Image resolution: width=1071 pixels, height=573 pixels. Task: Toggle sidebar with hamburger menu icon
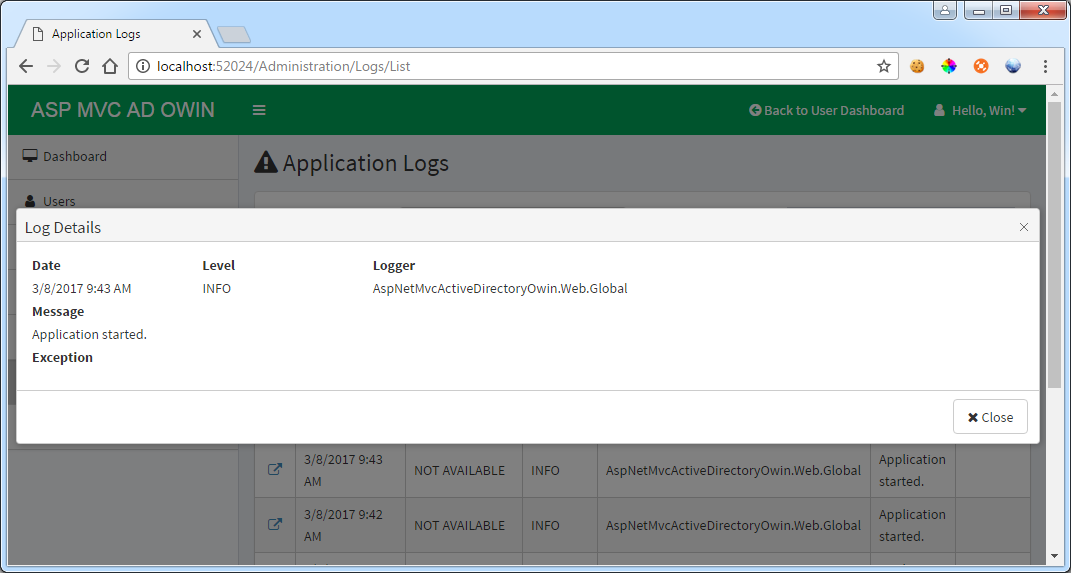[259, 110]
